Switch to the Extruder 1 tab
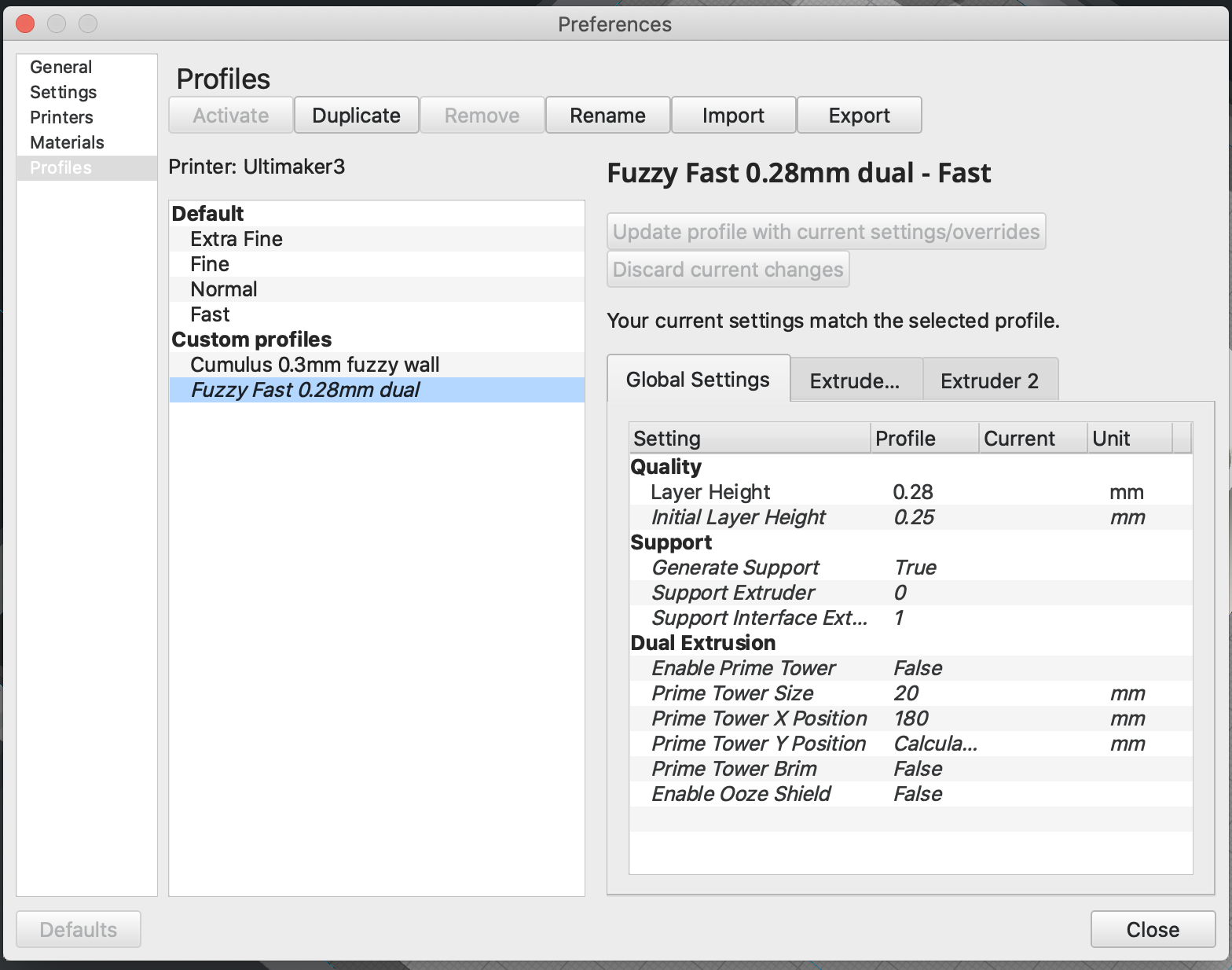This screenshot has width=1232, height=970. (856, 381)
